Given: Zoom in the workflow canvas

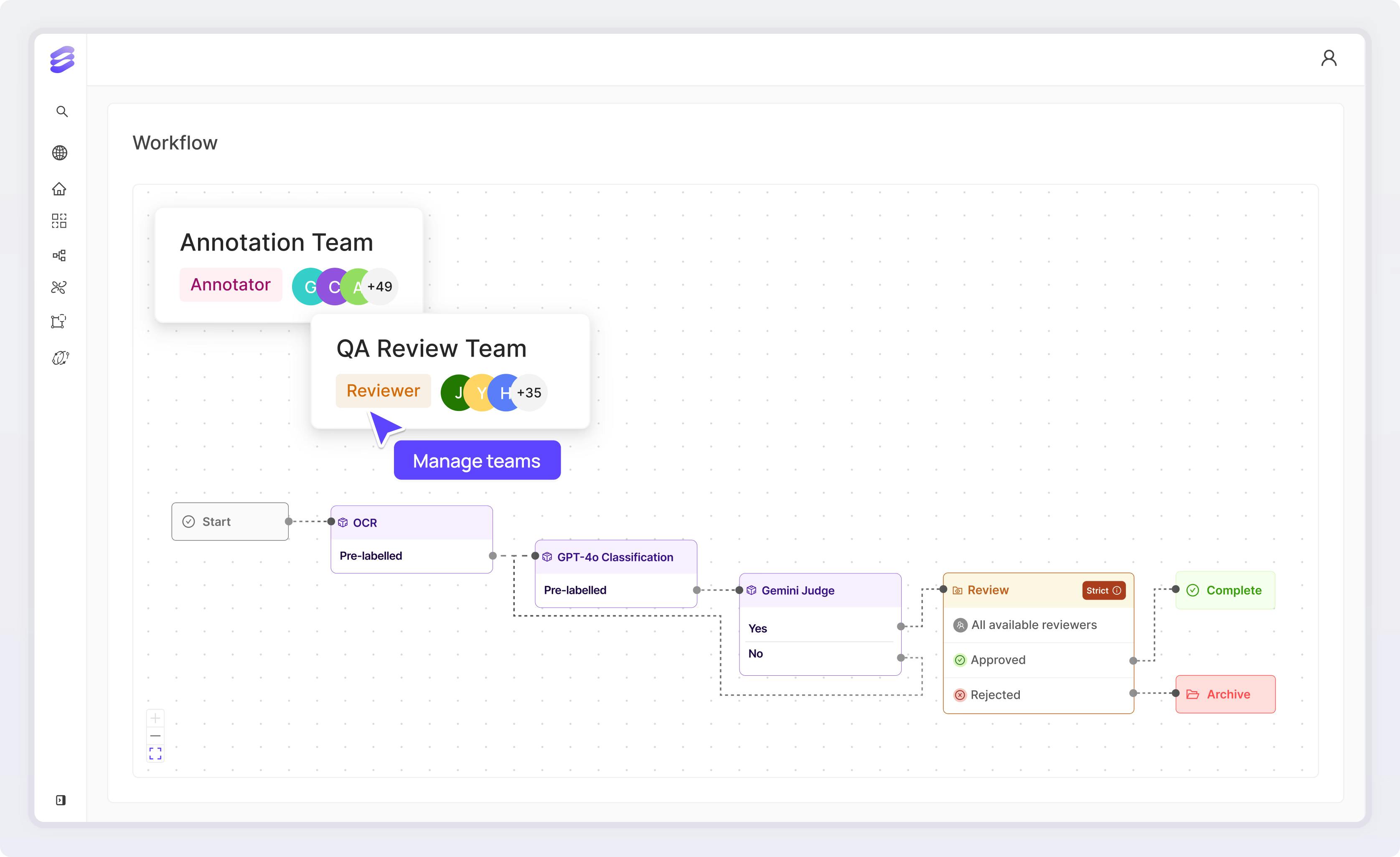Looking at the screenshot, I should [155, 718].
